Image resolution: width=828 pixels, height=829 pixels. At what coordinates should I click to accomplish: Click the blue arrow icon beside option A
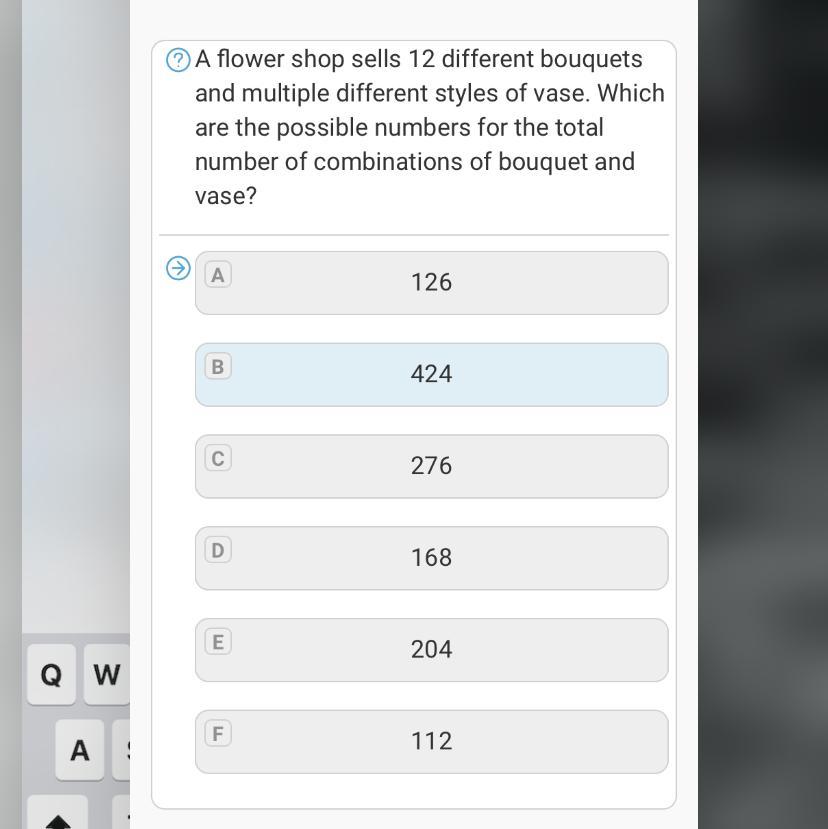click(178, 268)
